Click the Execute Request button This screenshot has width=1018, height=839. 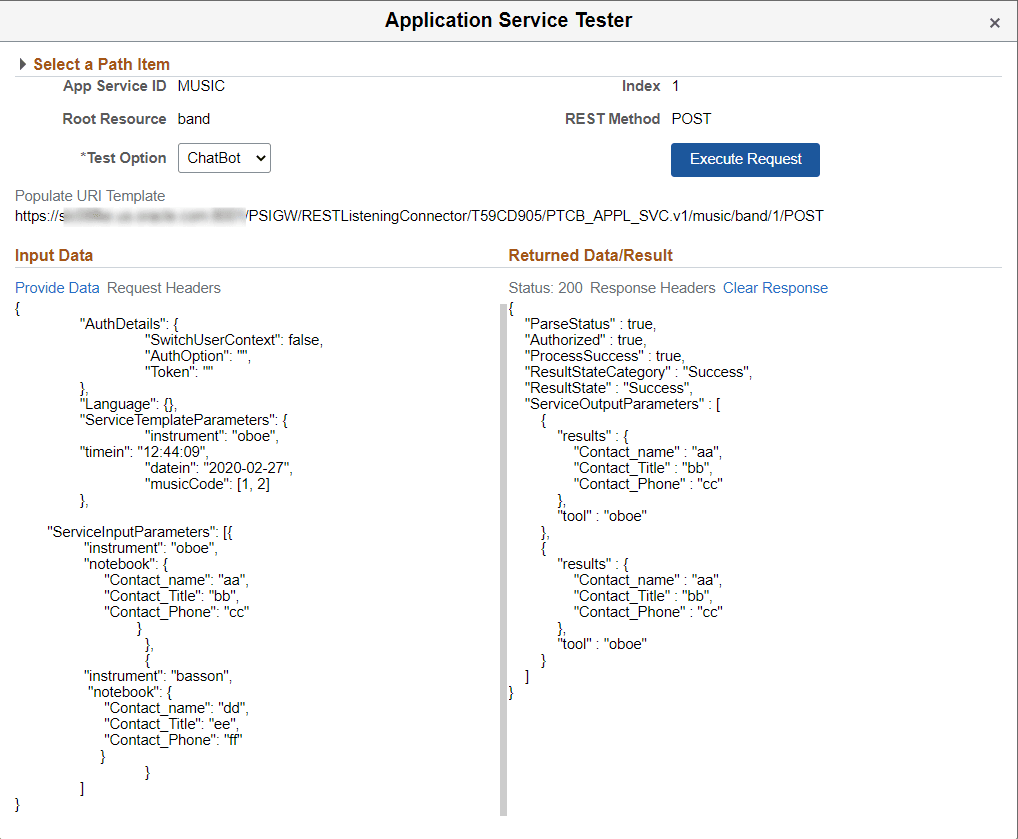(x=745, y=159)
